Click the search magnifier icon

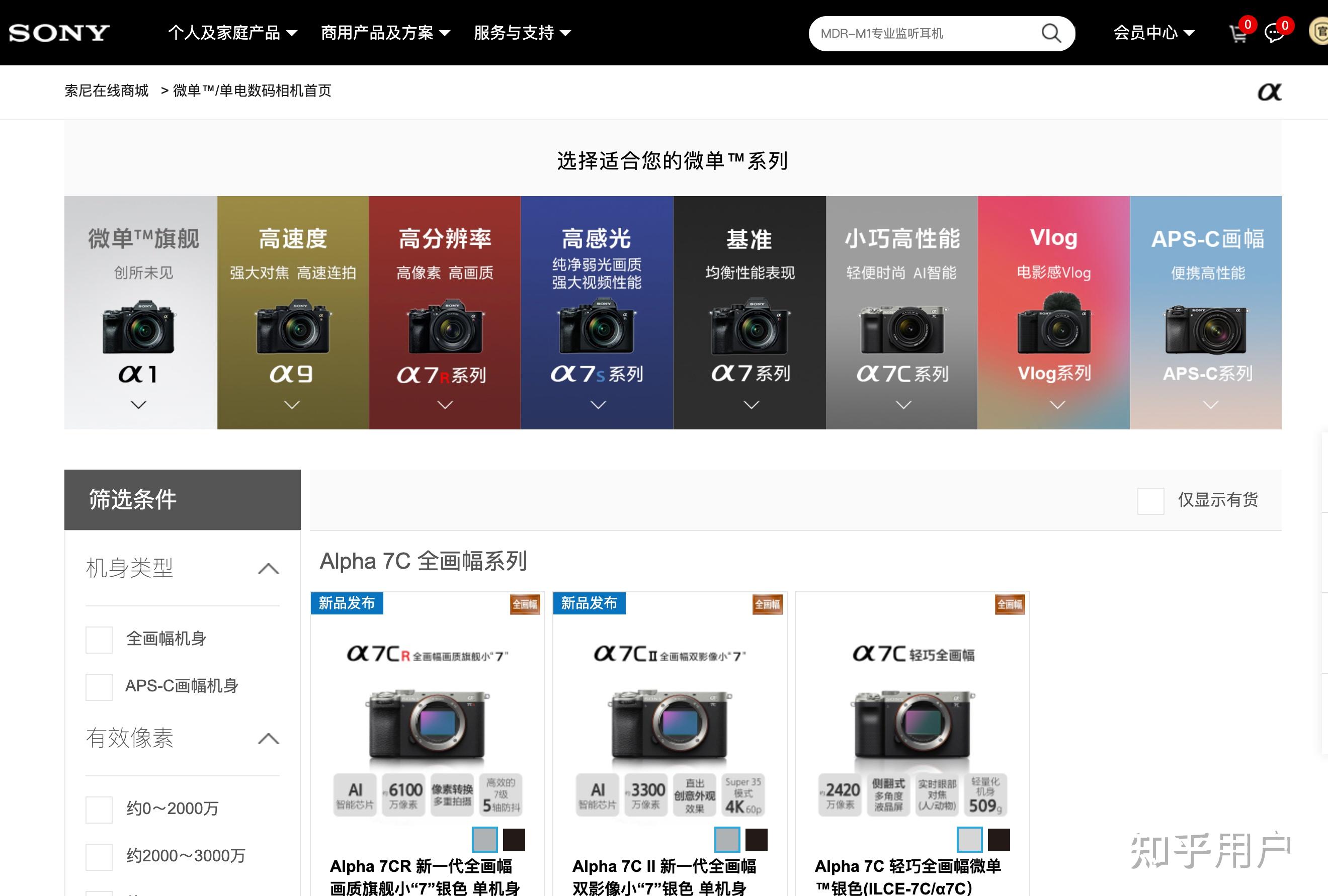1051,33
